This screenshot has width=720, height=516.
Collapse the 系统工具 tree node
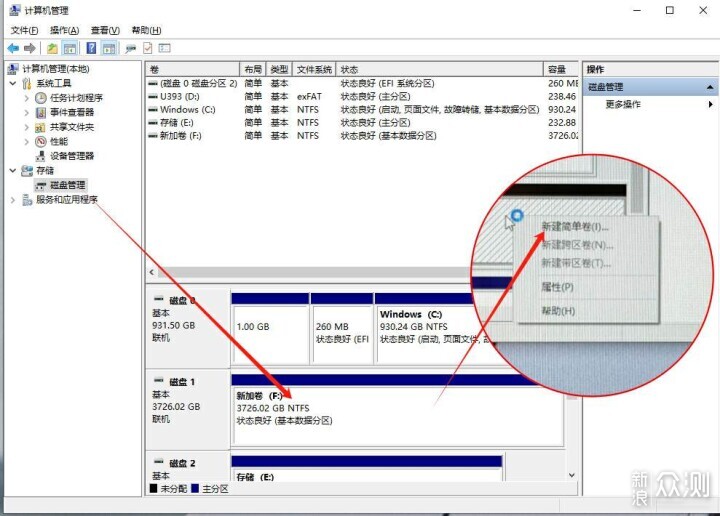coord(13,83)
